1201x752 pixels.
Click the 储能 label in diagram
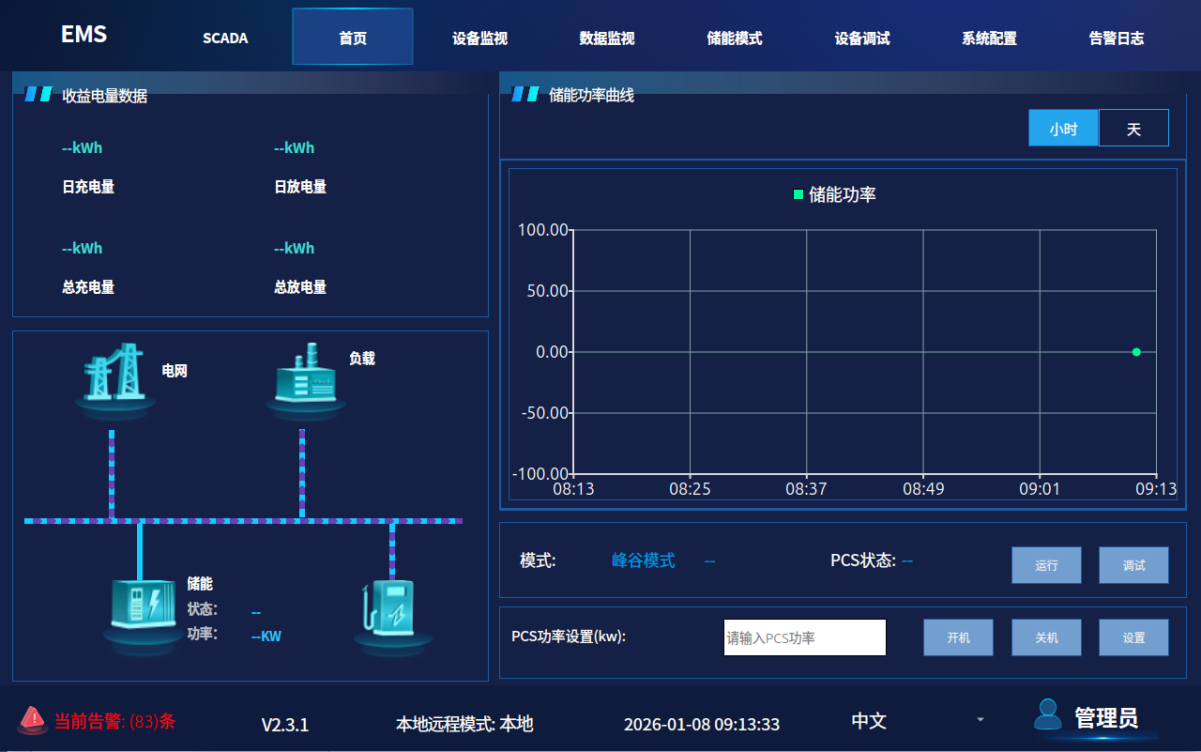tap(200, 584)
